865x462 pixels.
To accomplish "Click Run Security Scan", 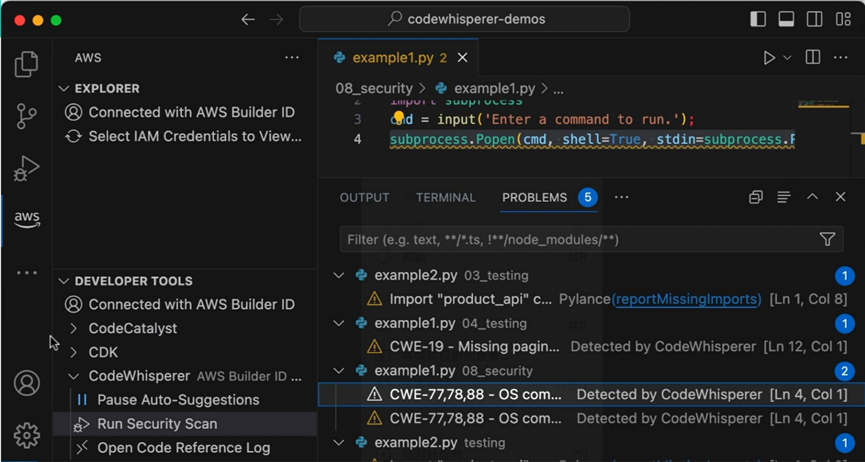I will 157,424.
